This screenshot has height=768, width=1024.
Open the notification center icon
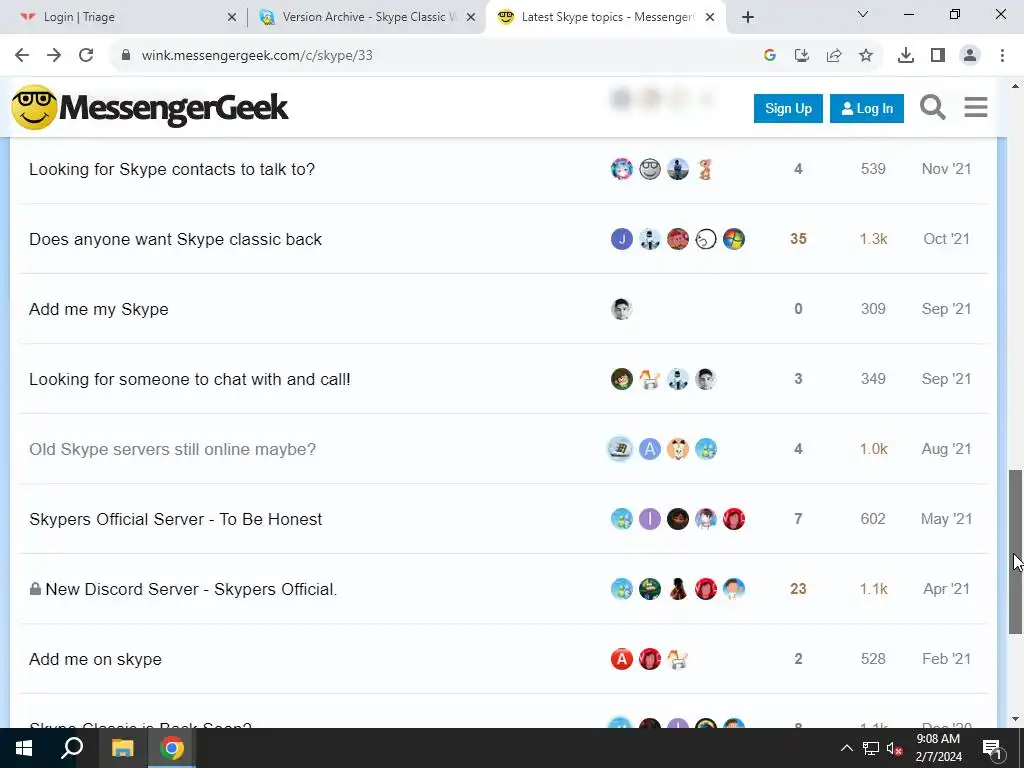(991, 748)
